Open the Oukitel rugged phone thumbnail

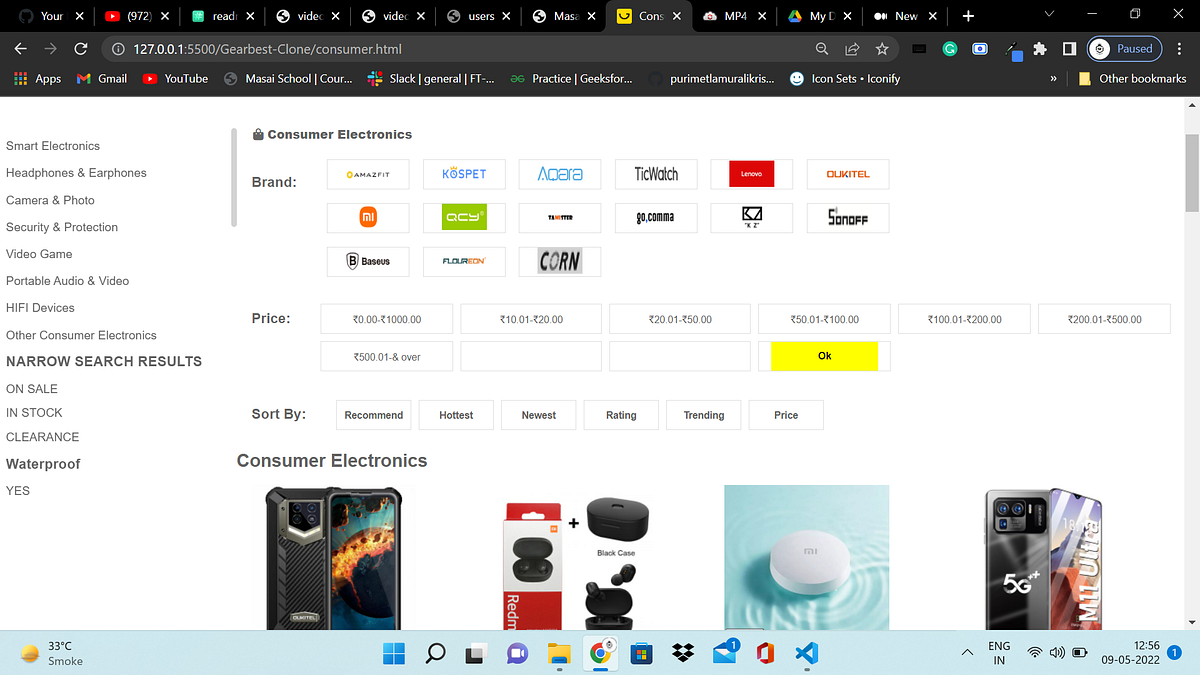pos(333,558)
